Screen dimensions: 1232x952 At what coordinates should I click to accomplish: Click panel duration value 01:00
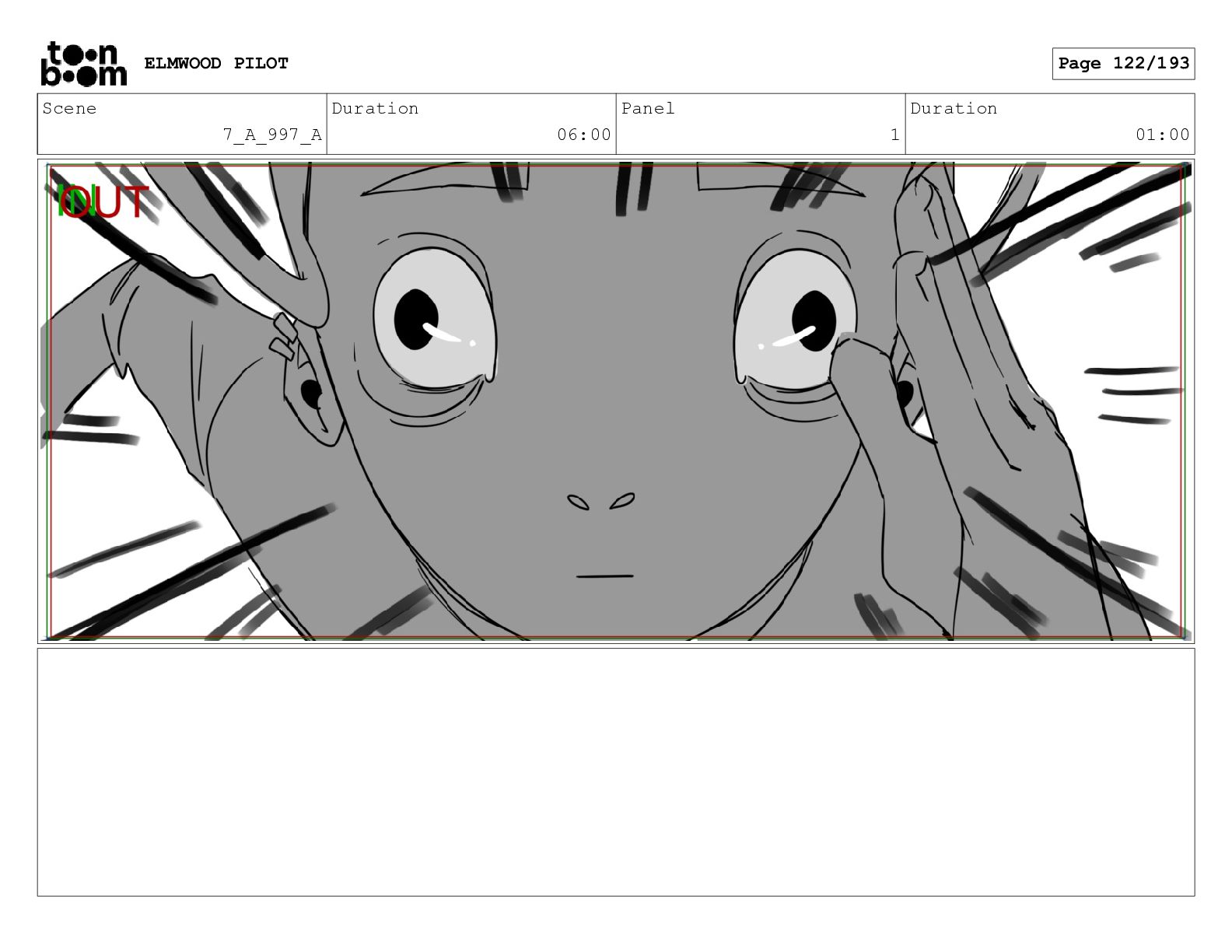pos(1162,135)
